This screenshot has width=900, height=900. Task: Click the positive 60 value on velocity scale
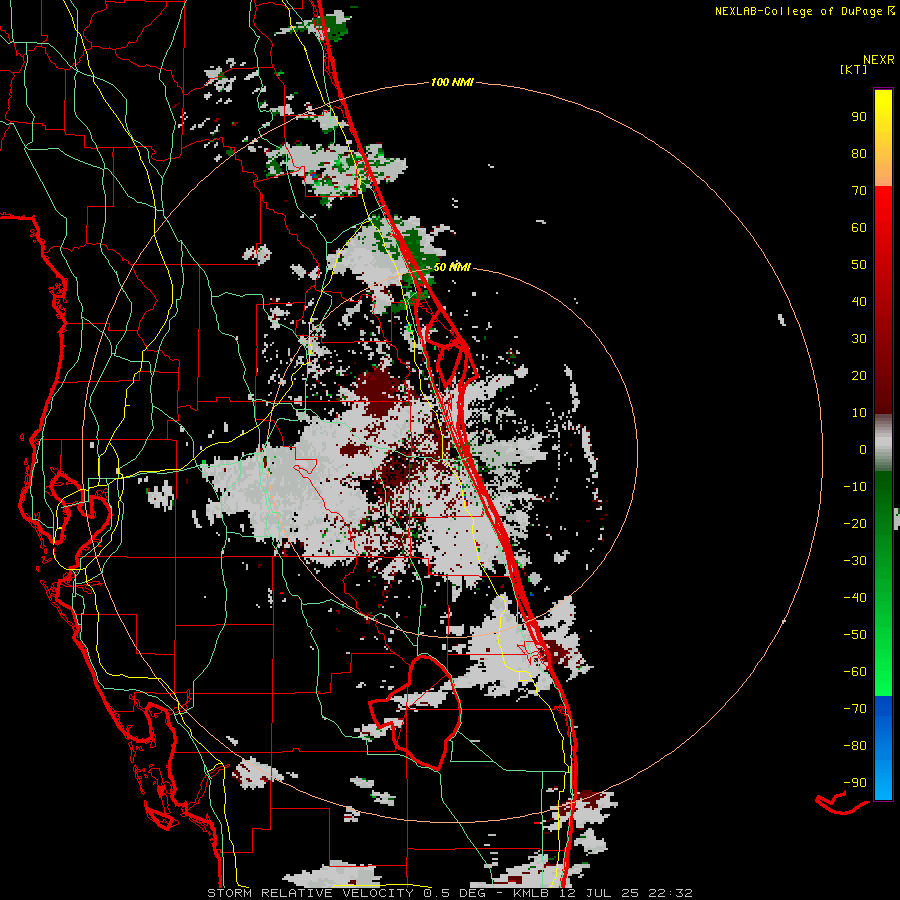tap(859, 228)
